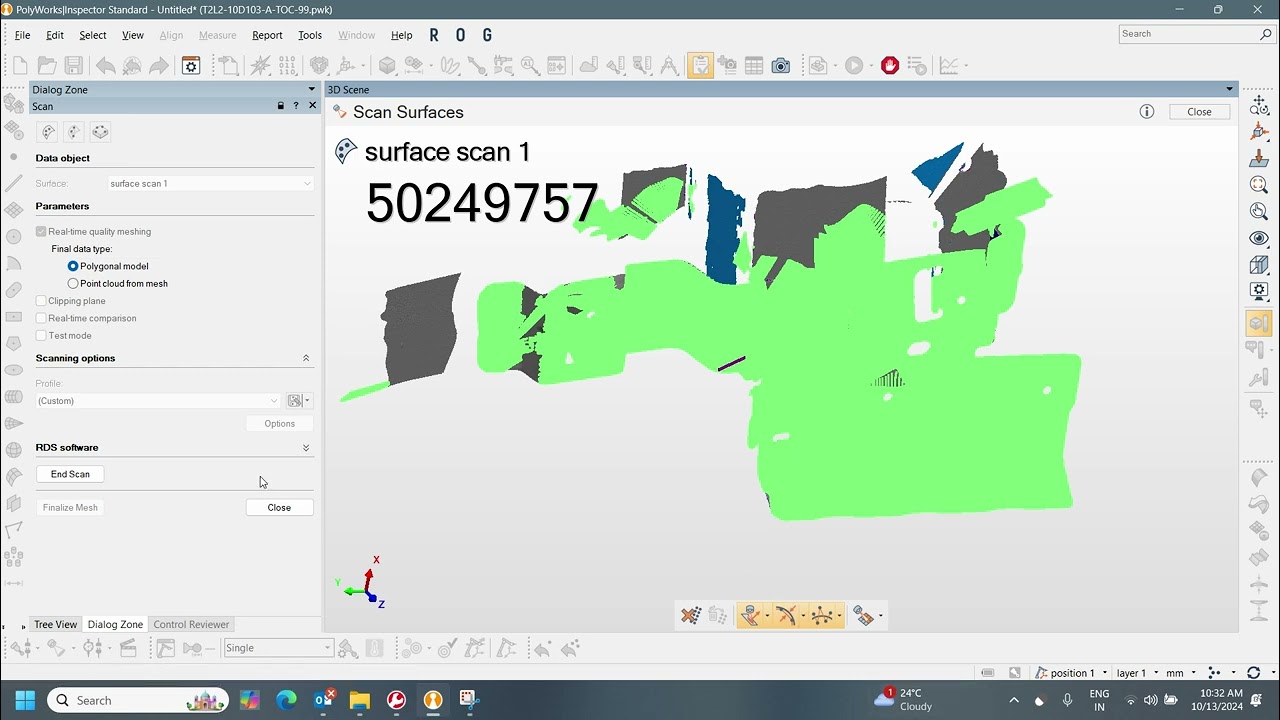Collapse the Scanning options section
The width and height of the screenshot is (1280, 720).
(306, 358)
